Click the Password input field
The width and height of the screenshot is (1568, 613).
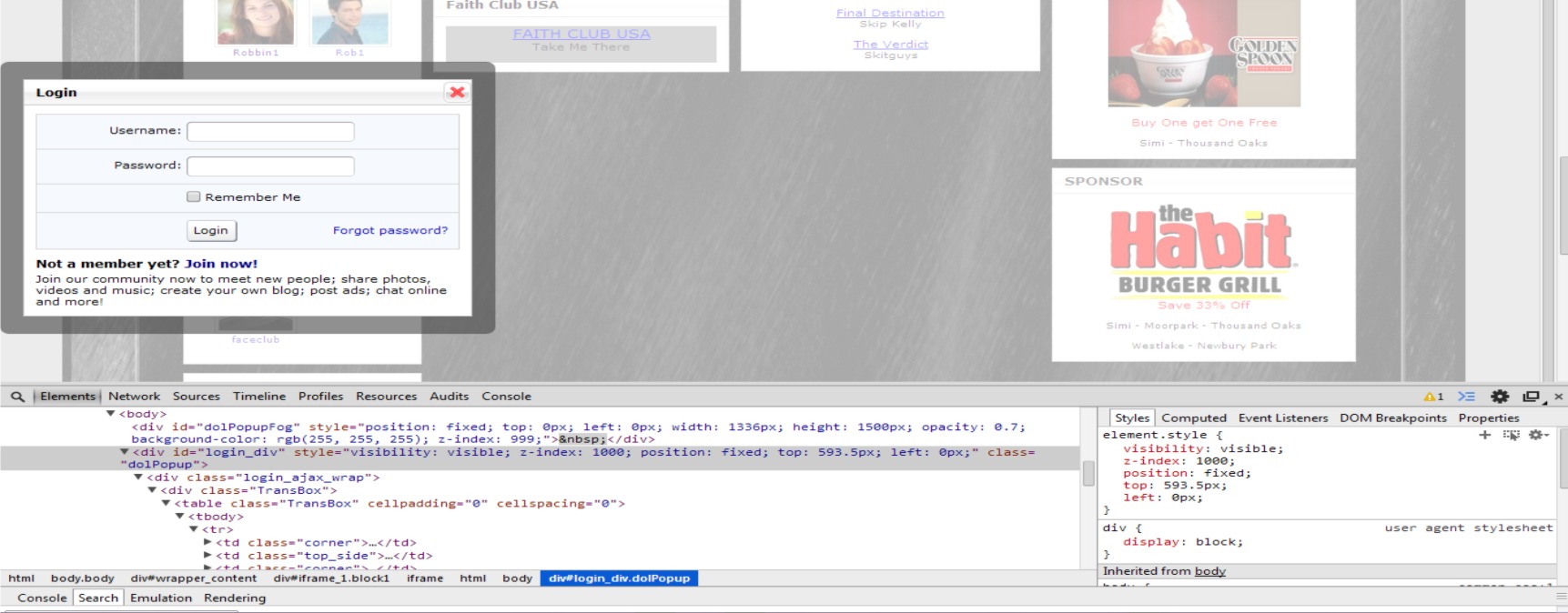[270, 166]
